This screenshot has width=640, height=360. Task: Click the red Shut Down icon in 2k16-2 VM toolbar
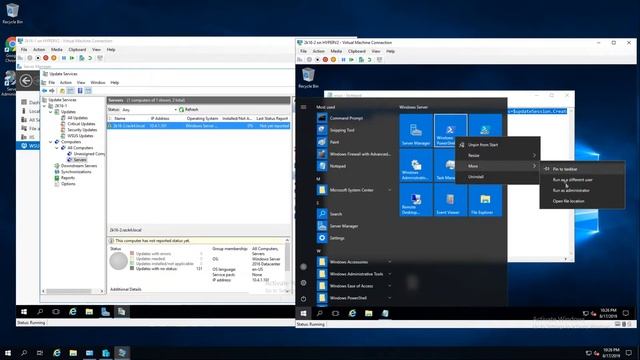(325, 60)
